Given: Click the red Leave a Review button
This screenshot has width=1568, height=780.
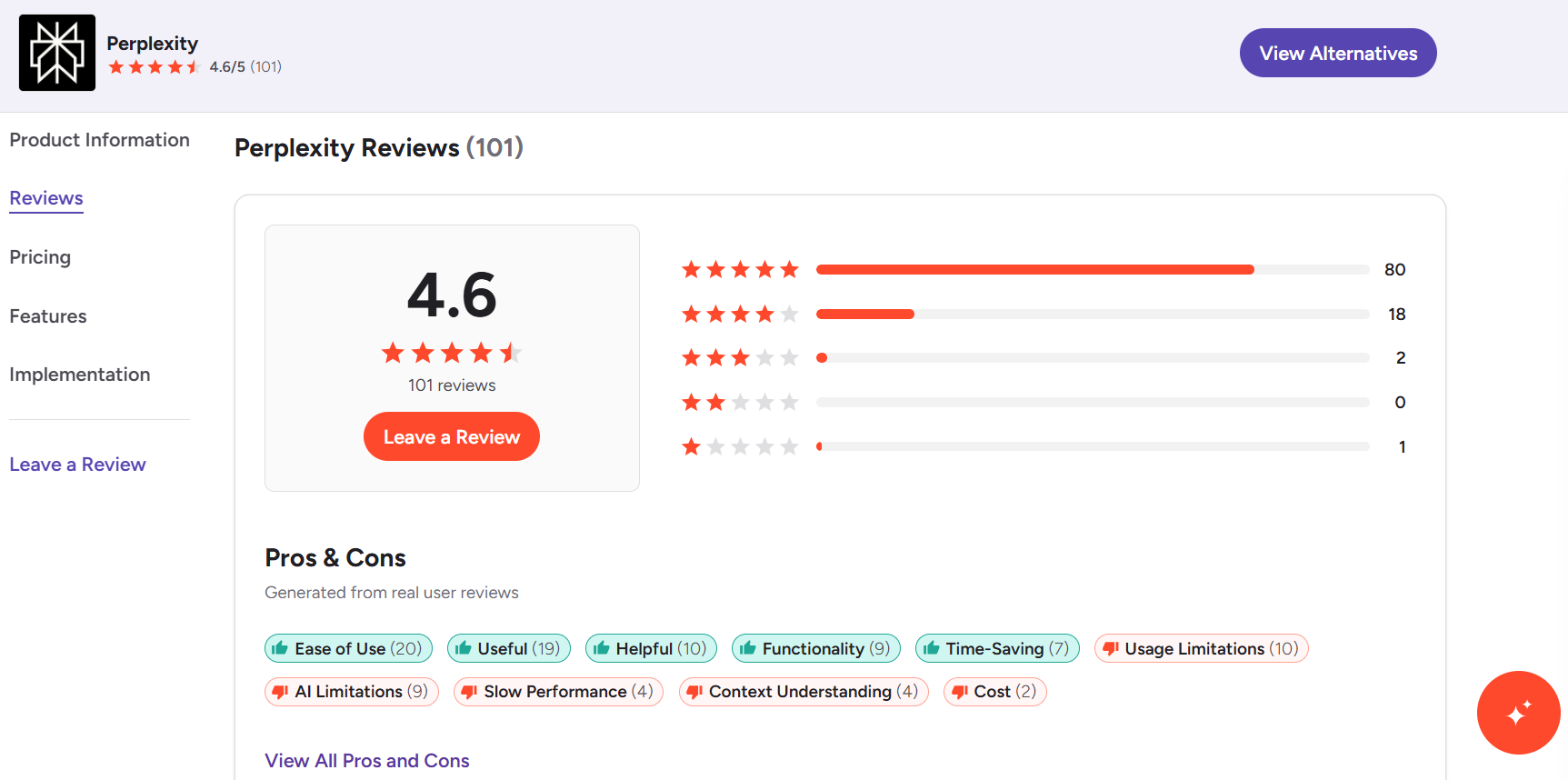Looking at the screenshot, I should [x=452, y=437].
